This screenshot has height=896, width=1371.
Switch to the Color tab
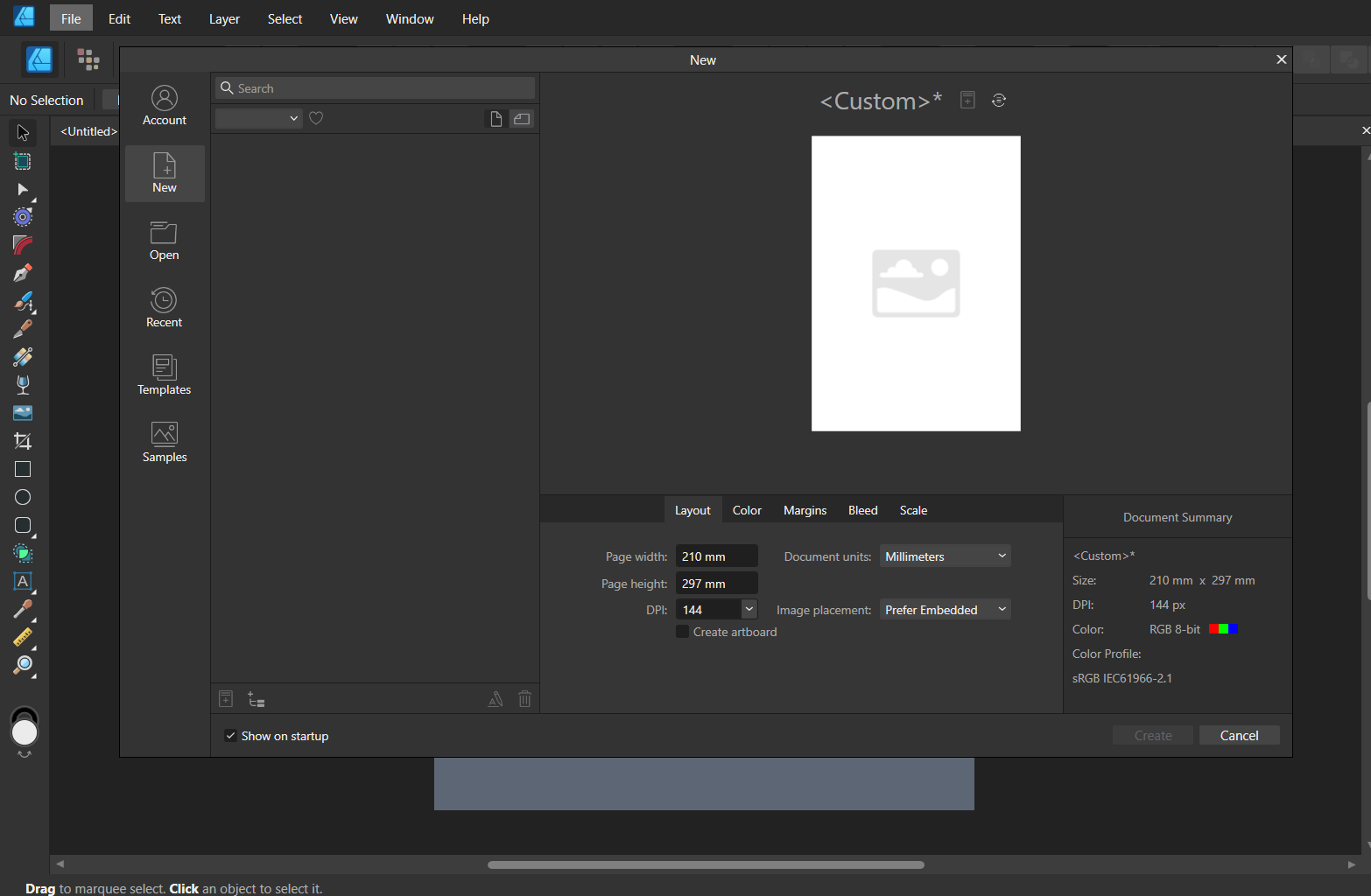747,510
